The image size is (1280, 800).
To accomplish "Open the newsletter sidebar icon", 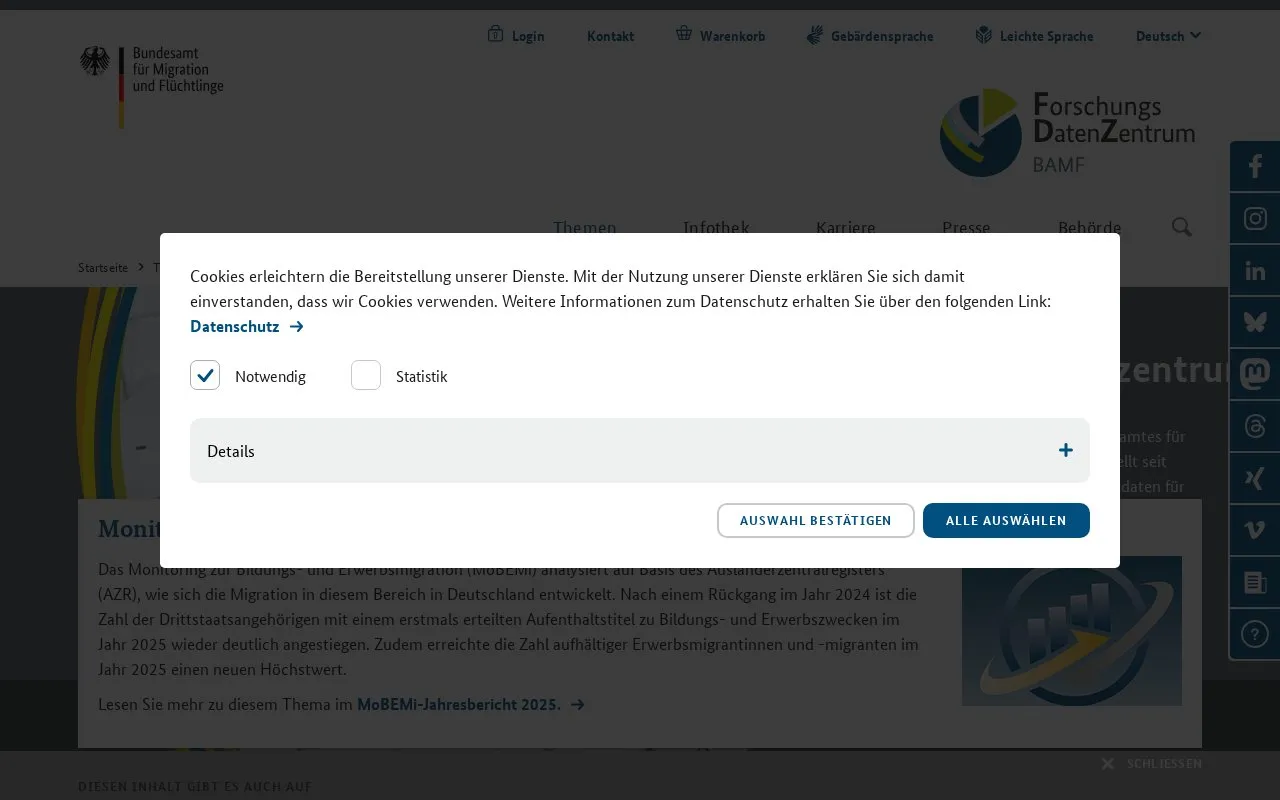I will [x=1255, y=582].
